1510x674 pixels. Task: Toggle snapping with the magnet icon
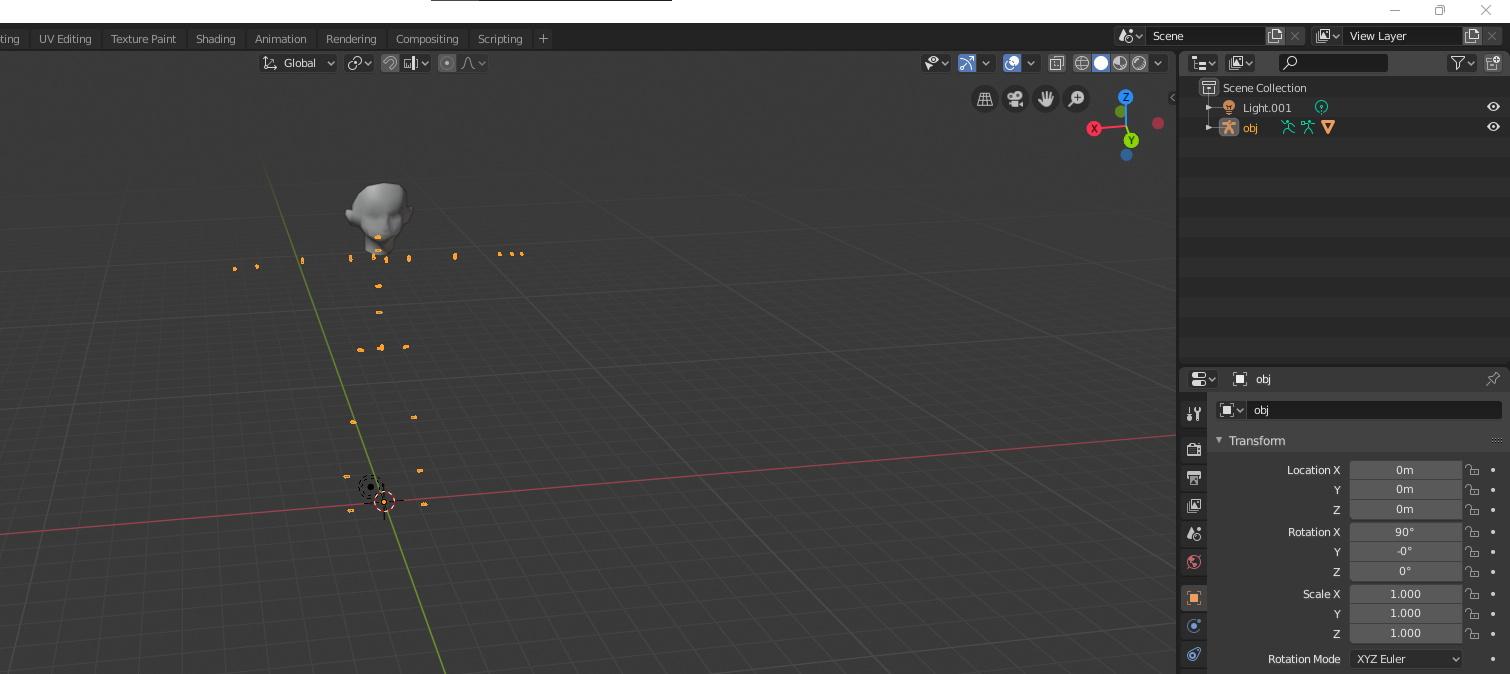[x=390, y=62]
